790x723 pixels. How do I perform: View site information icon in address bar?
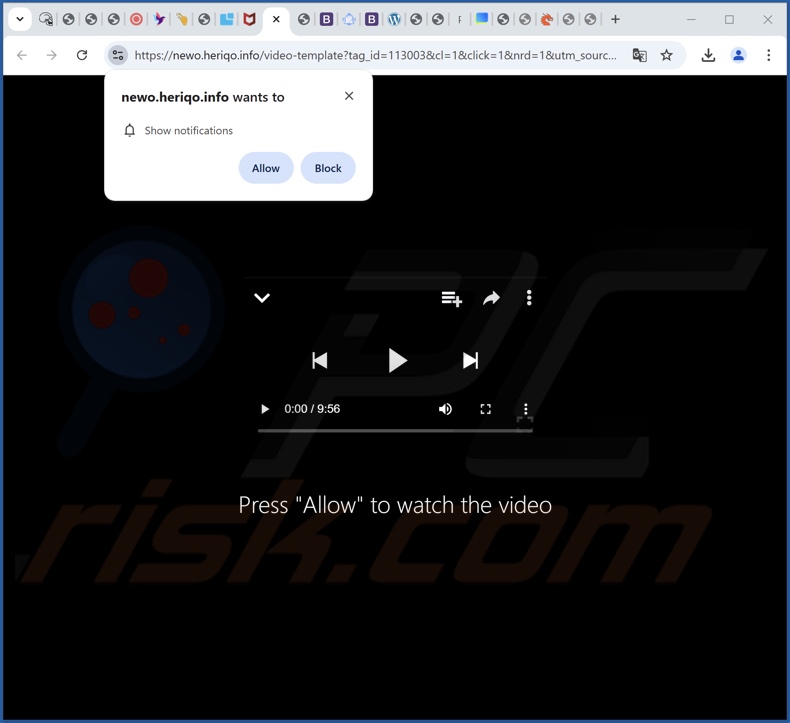point(118,55)
